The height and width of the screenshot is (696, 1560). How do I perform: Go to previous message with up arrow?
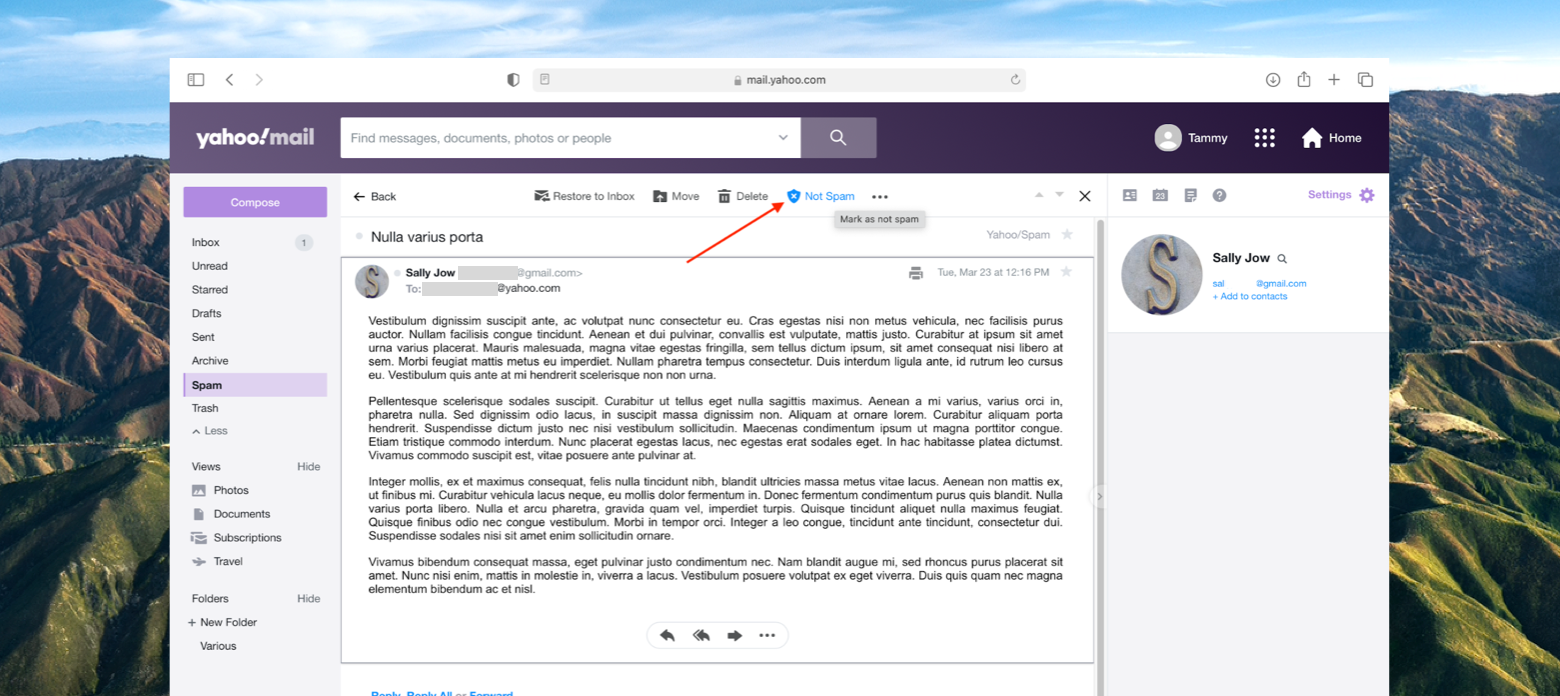point(1039,195)
